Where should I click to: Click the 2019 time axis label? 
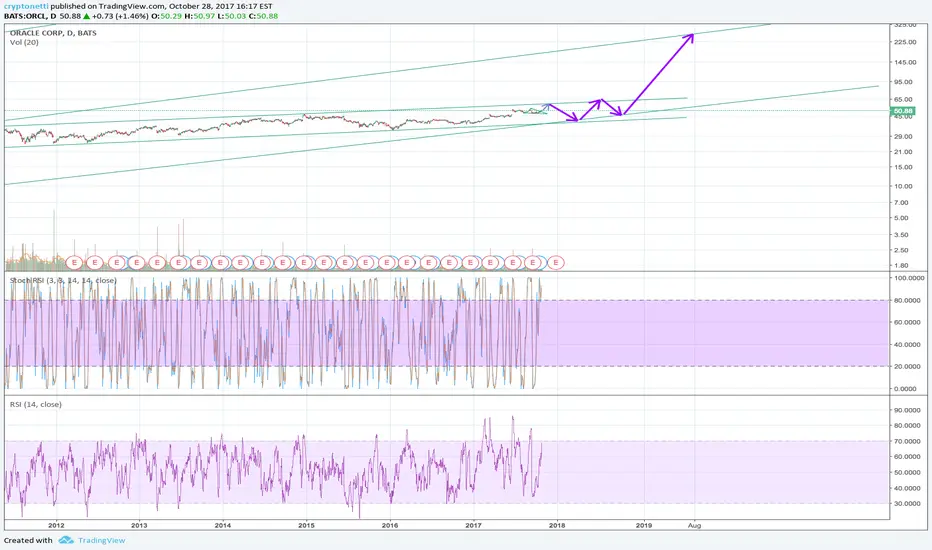click(x=644, y=525)
